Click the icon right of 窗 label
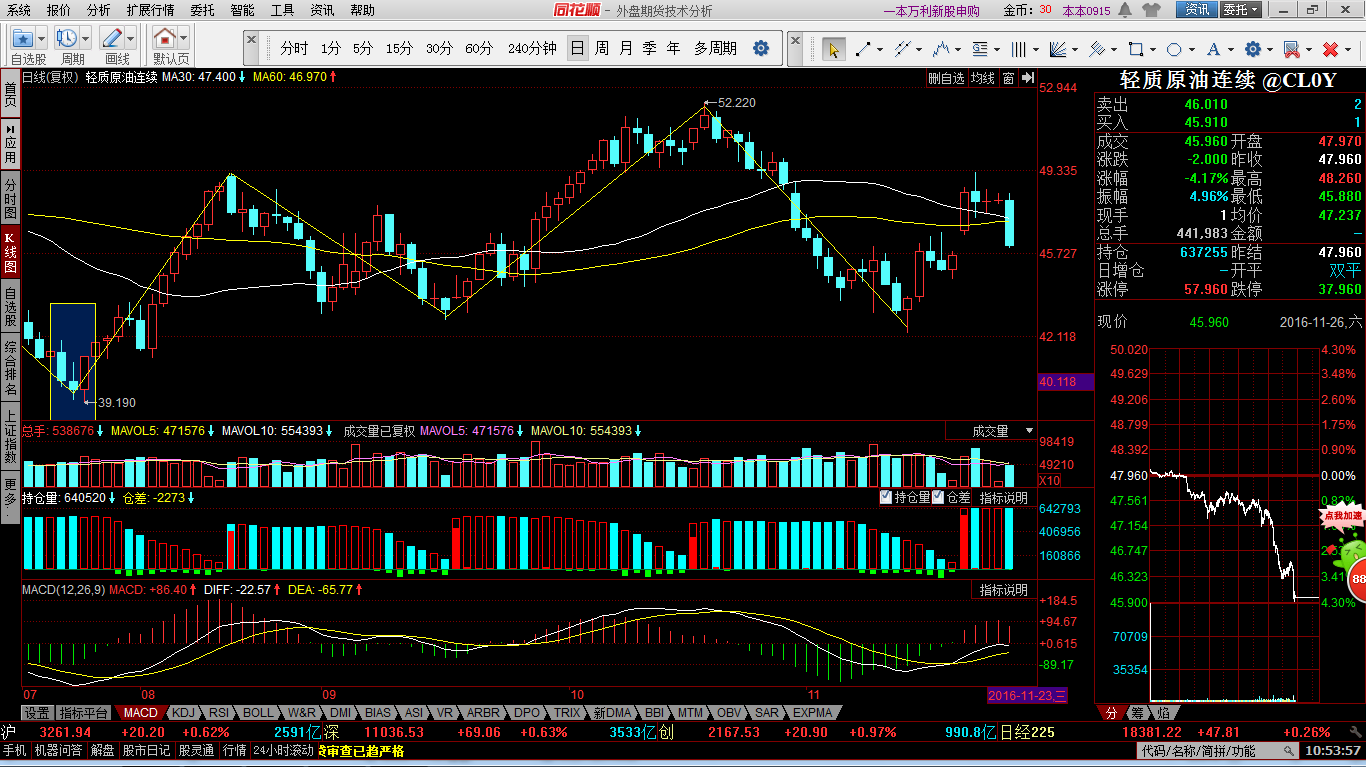Image resolution: width=1366 pixels, height=767 pixels. click(1026, 78)
